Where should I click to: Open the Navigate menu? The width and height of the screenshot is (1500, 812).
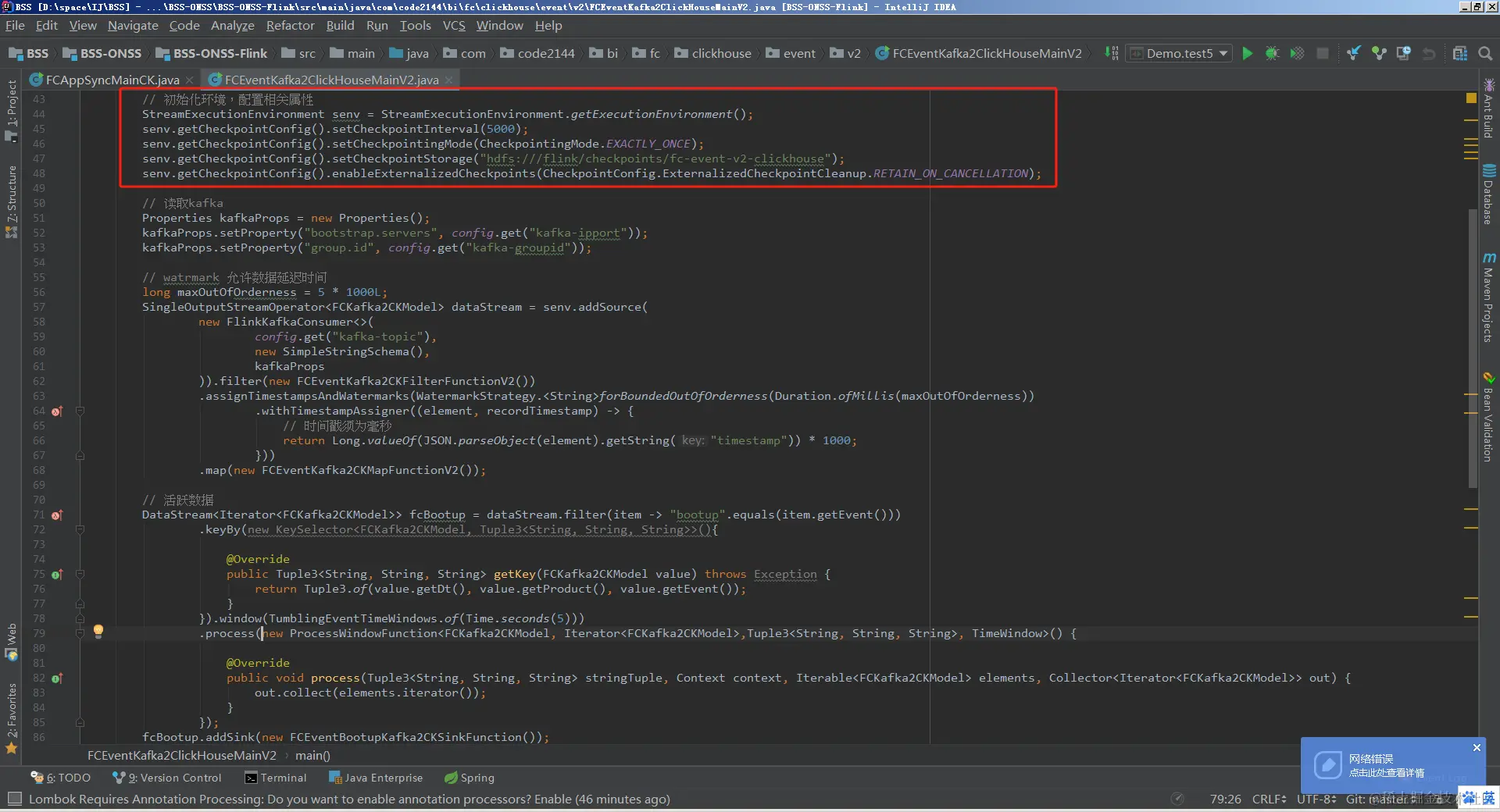133,25
